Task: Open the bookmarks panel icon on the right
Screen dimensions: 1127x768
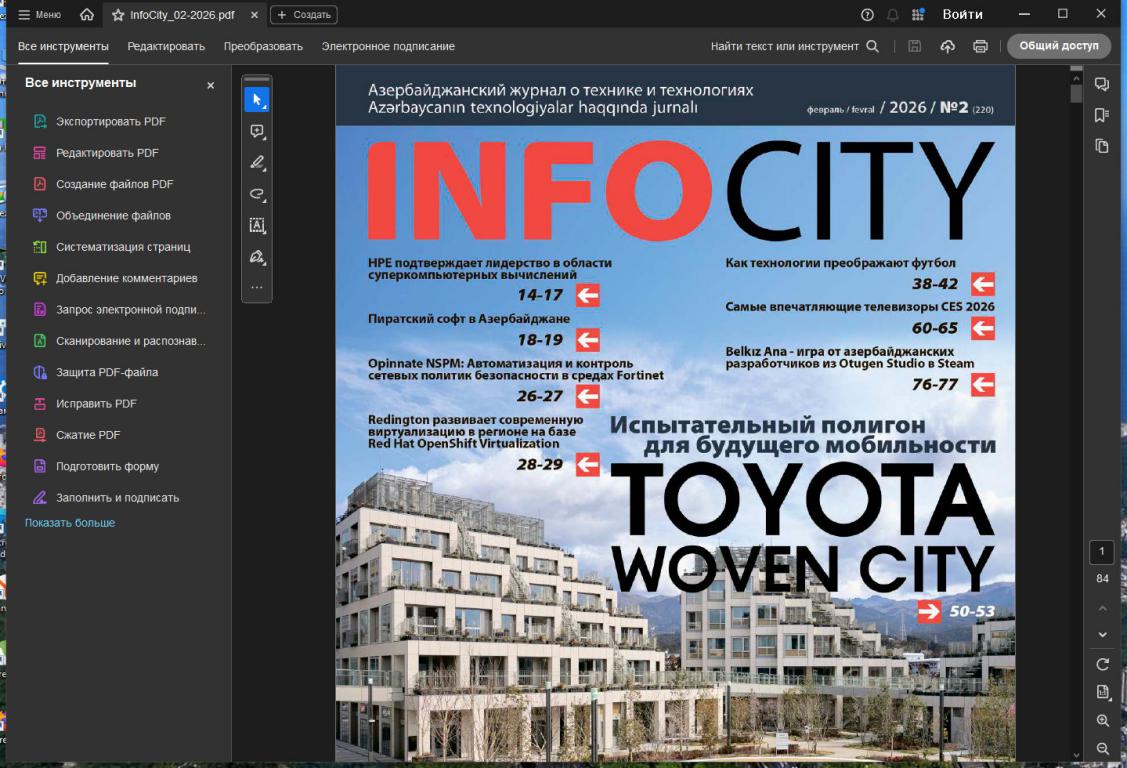Action: [1102, 115]
